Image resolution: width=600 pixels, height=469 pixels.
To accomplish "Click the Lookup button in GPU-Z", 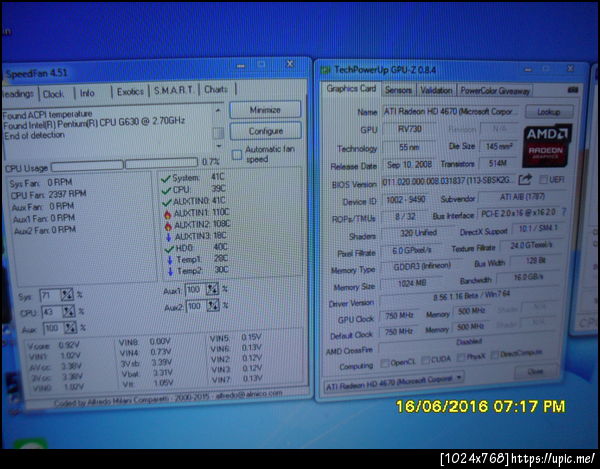I will (549, 112).
